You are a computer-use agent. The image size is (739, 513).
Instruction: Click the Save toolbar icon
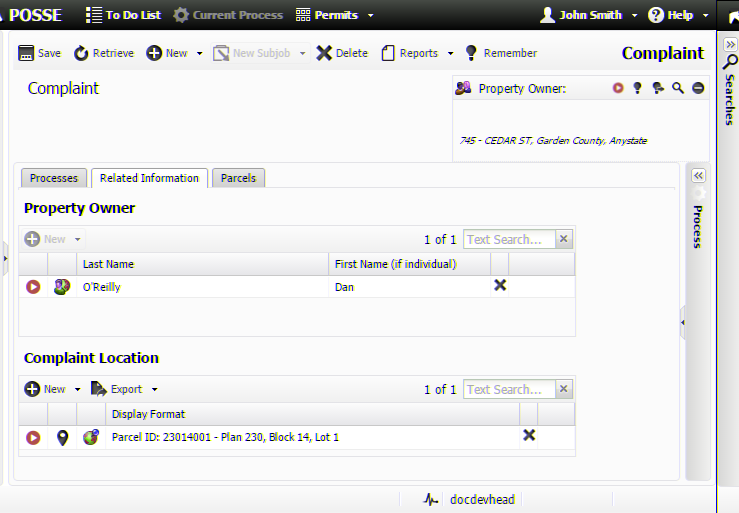tap(27, 53)
